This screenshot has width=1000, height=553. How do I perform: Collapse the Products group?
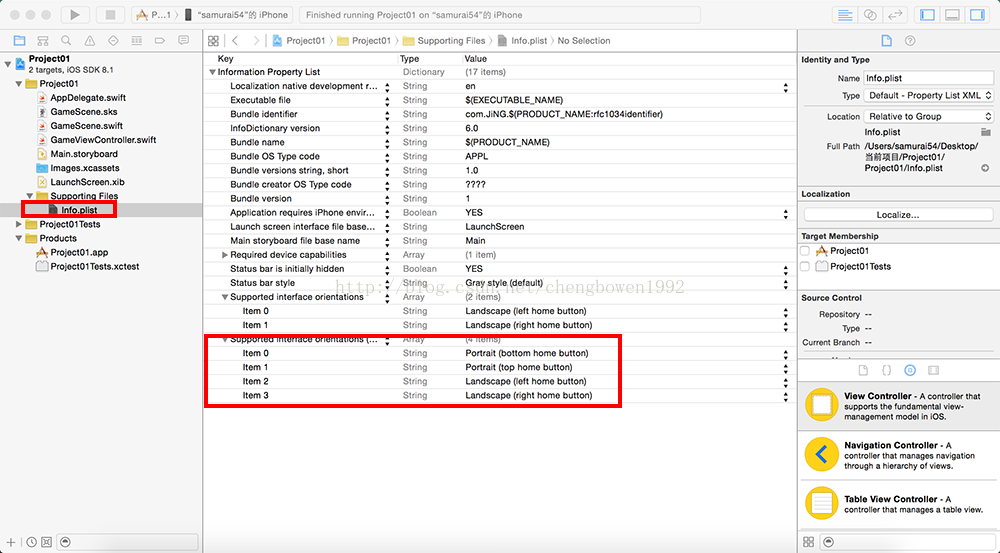pos(18,239)
